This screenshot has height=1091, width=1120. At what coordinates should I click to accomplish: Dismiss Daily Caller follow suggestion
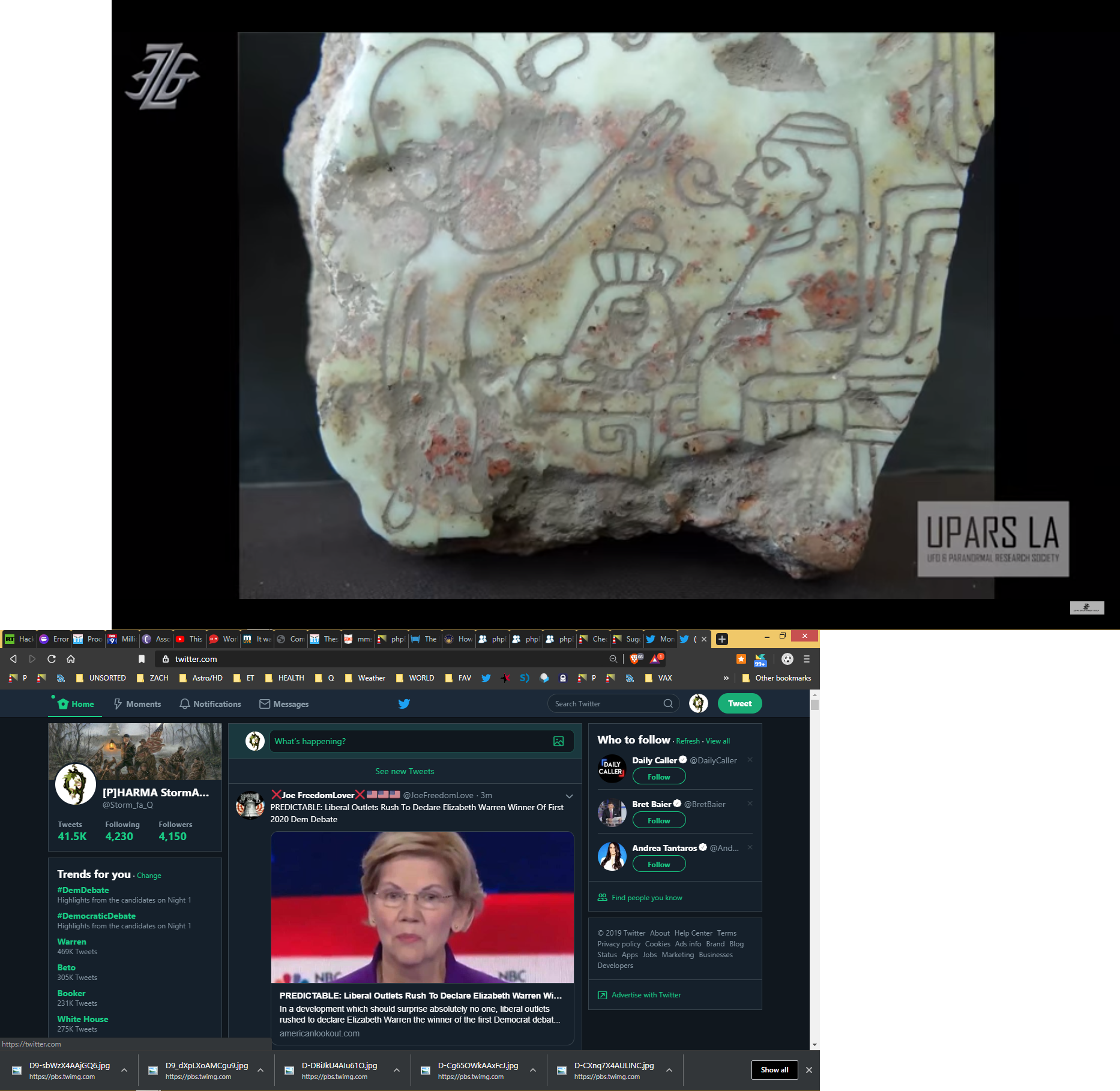[x=750, y=760]
